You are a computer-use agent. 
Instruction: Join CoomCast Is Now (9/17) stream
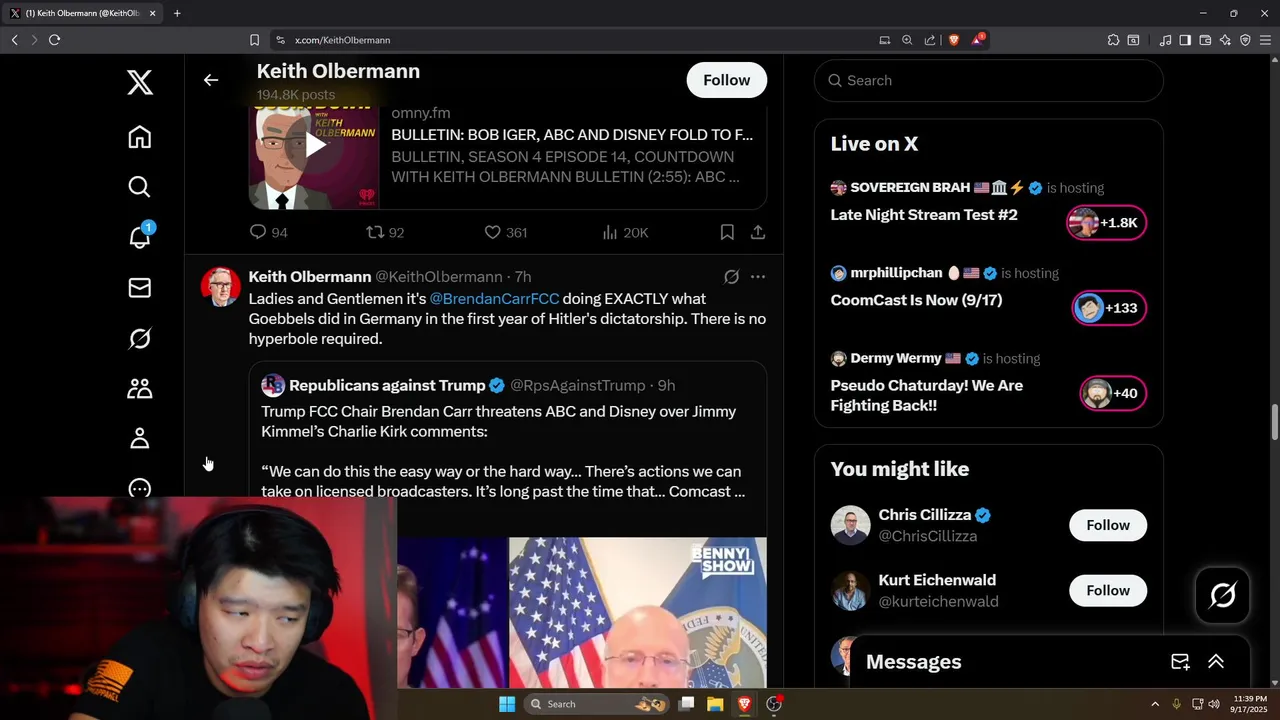(916, 300)
